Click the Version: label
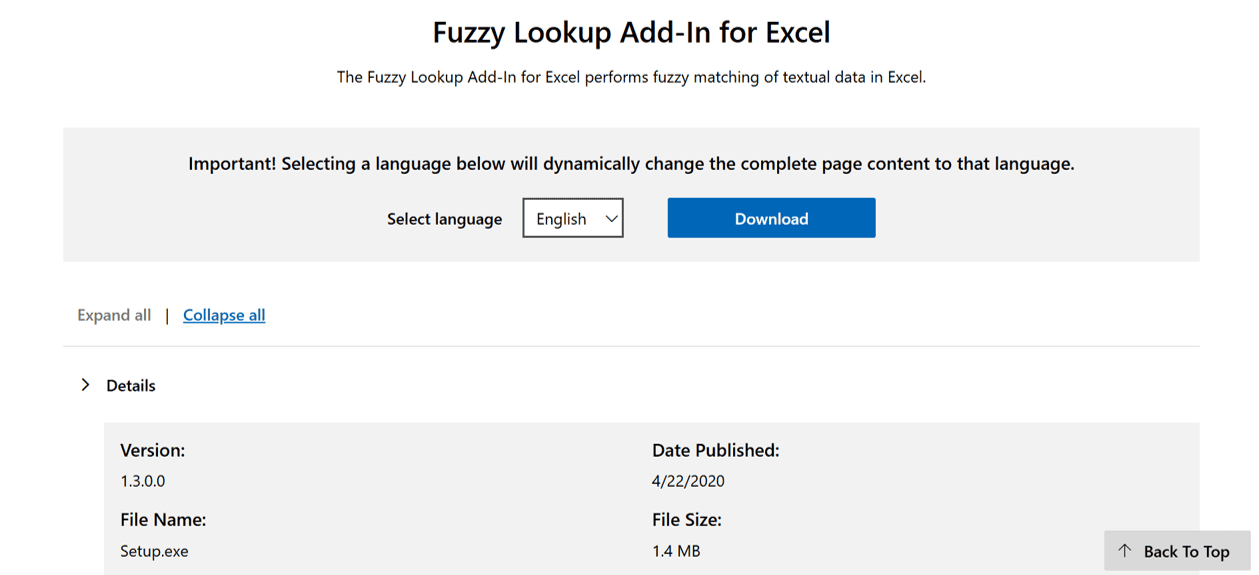Screen dimensions: 1259x575 click(152, 450)
